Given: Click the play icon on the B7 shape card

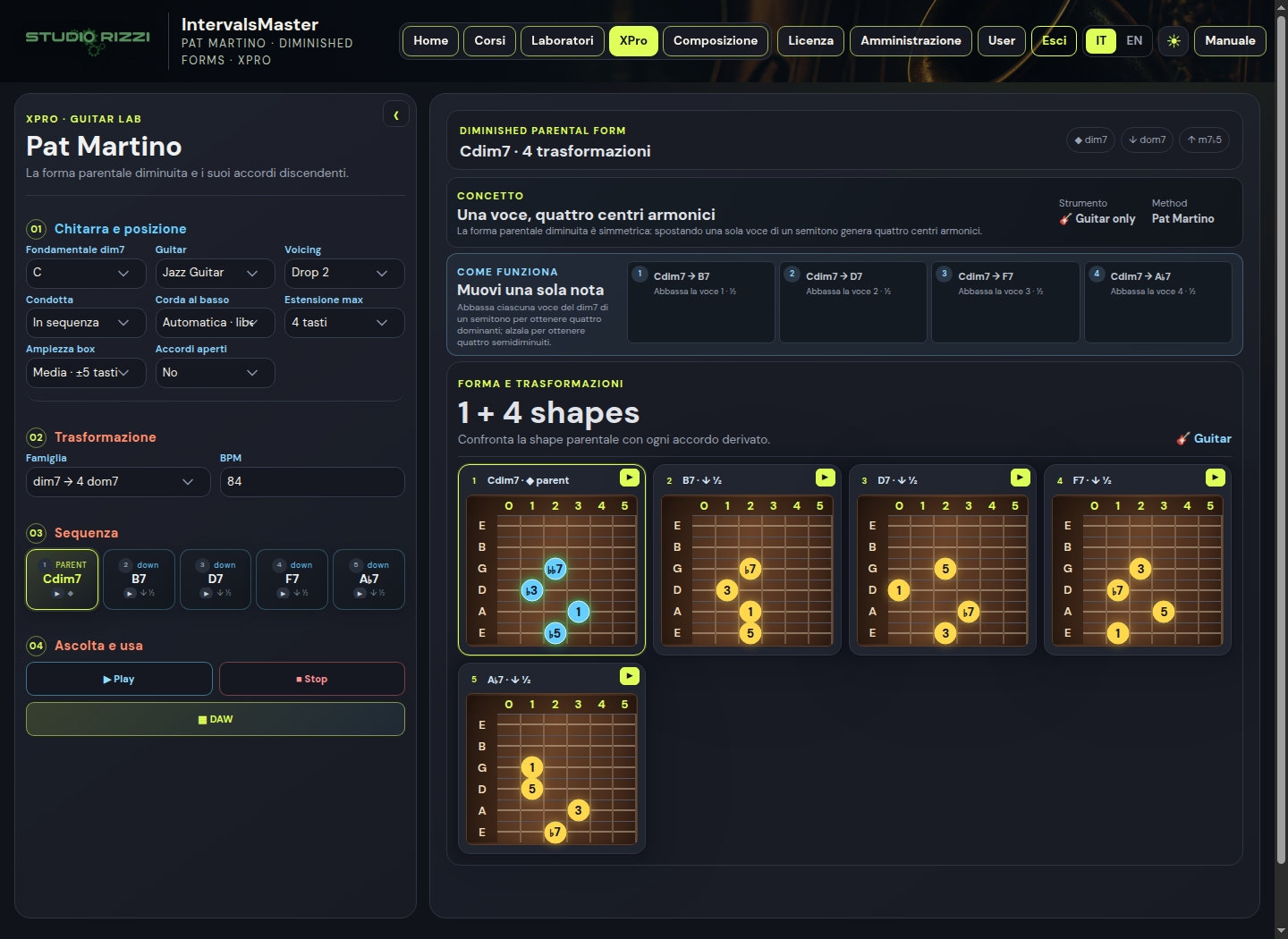Looking at the screenshot, I should pyautogui.click(x=825, y=478).
